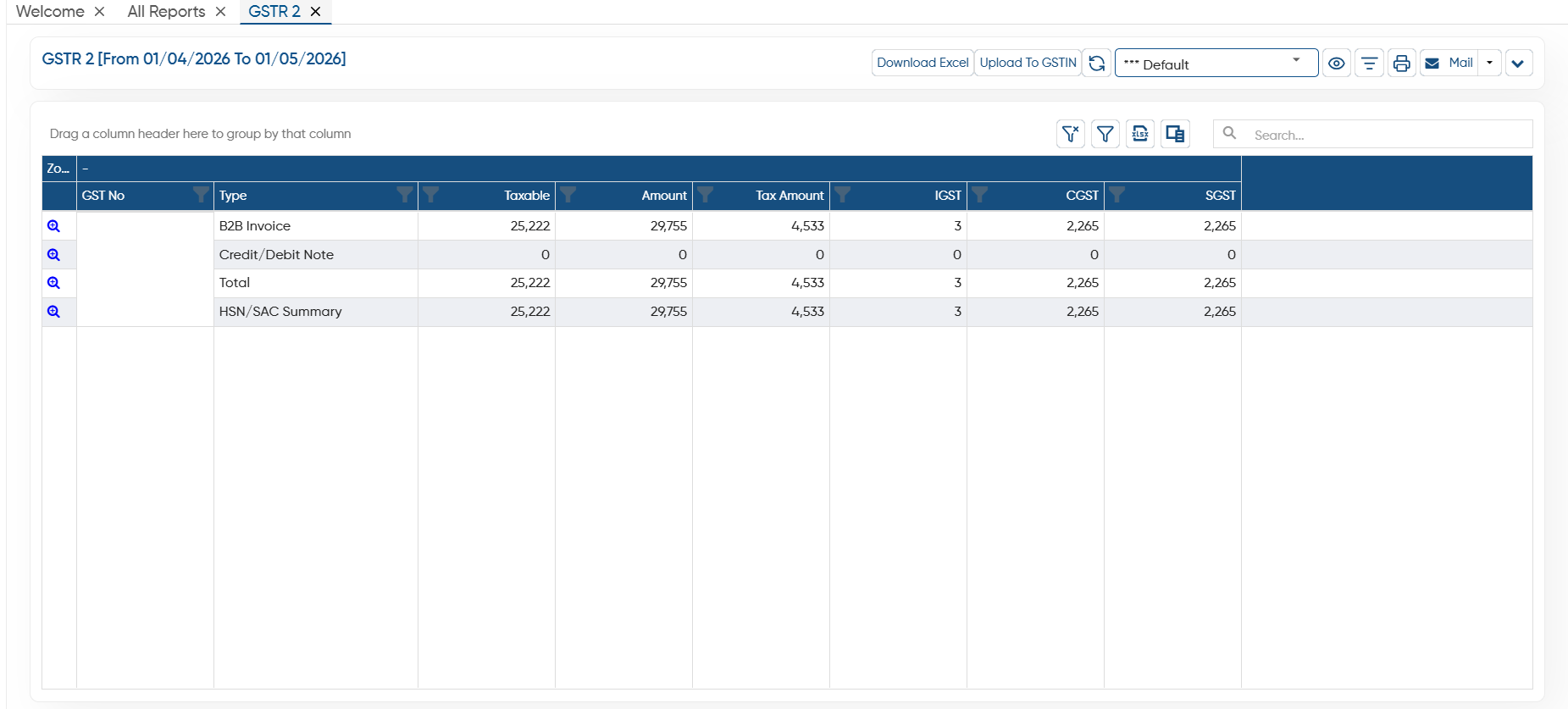Click the HSN/SAC Summary type cell

316,312
